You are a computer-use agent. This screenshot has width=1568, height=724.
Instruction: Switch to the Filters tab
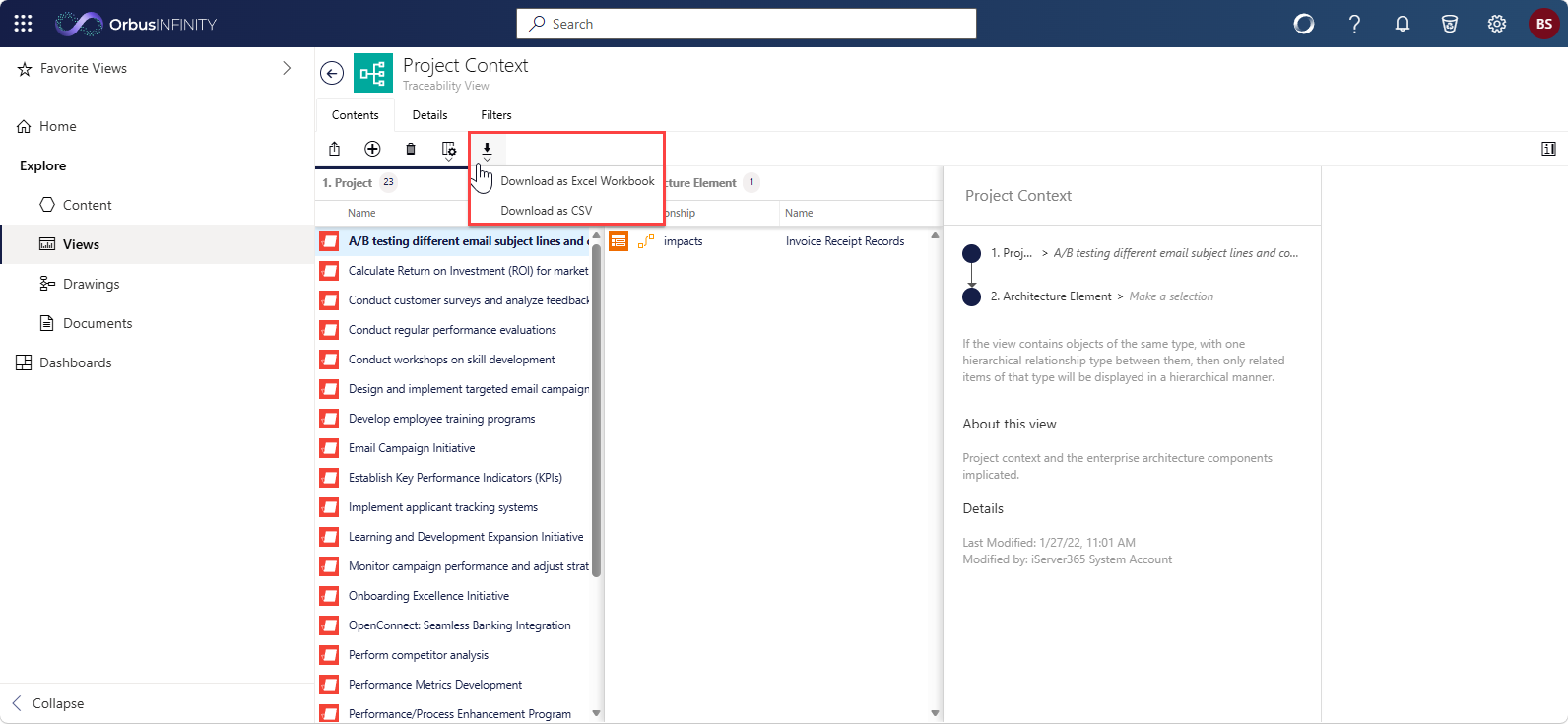point(496,115)
